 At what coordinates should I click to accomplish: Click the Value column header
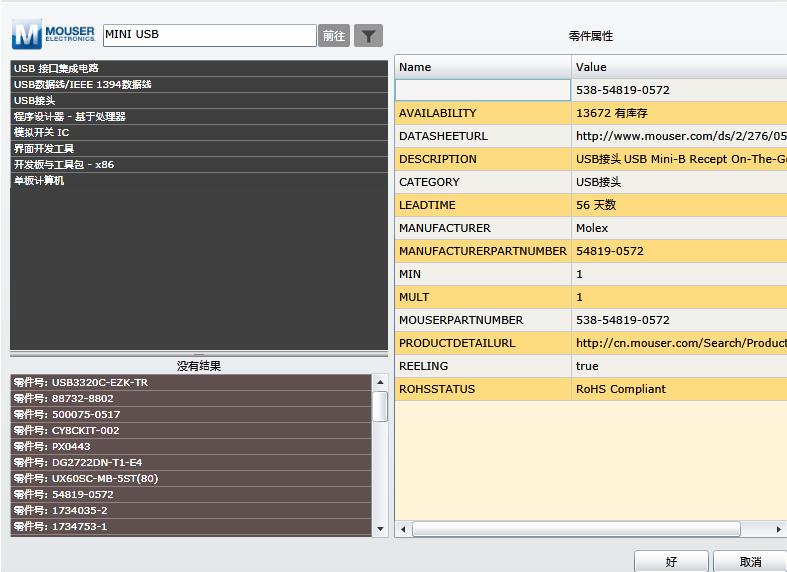pos(679,67)
